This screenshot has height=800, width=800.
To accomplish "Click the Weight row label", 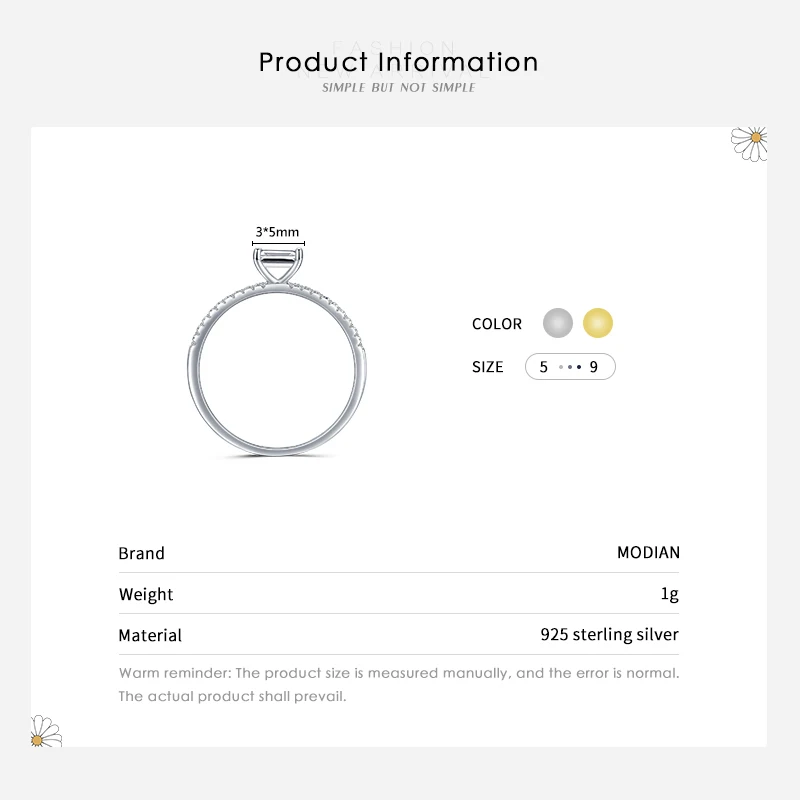I will click(x=146, y=594).
